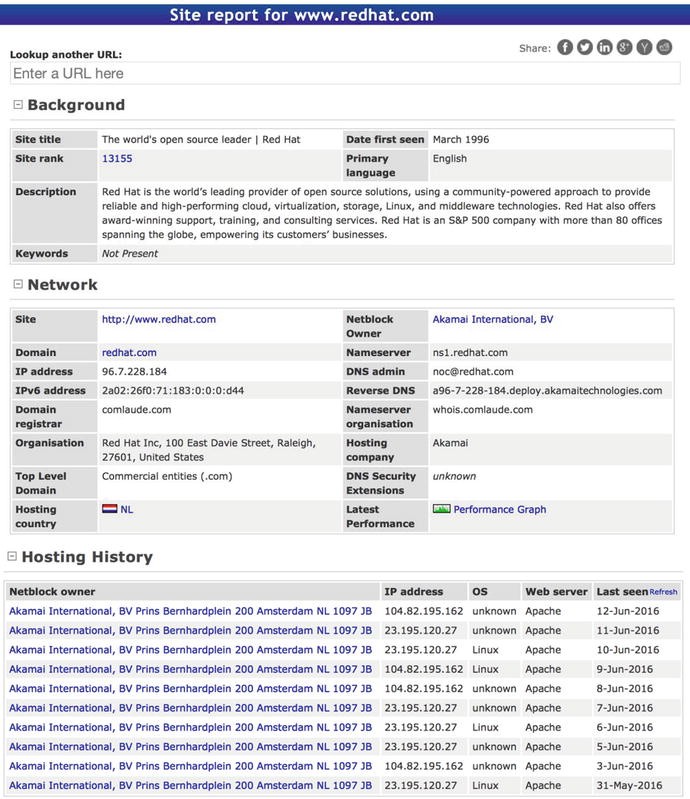690x799 pixels.
Task: Click the IP address value 96.7.228.184
Action: coord(135,371)
